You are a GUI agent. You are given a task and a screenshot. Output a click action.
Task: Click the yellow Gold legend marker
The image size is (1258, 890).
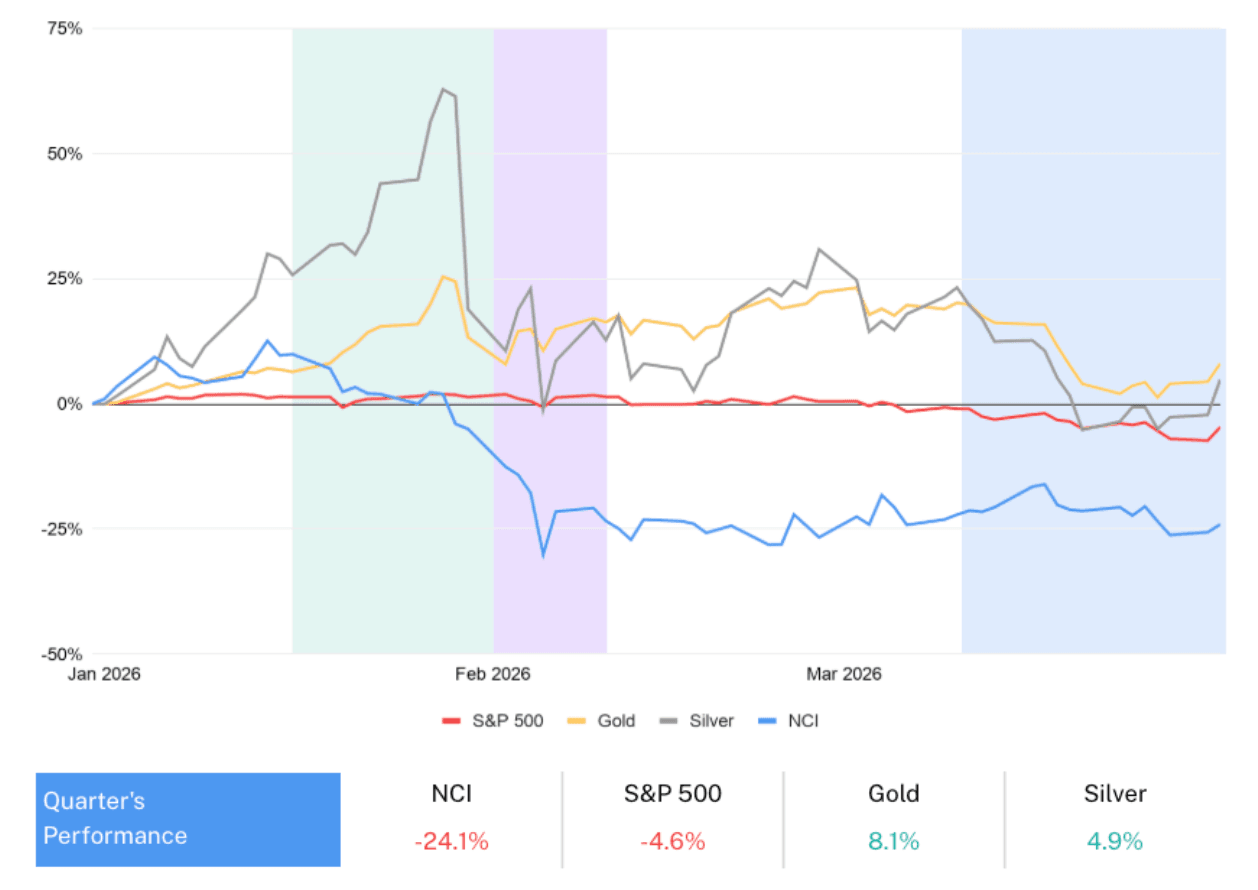(577, 721)
